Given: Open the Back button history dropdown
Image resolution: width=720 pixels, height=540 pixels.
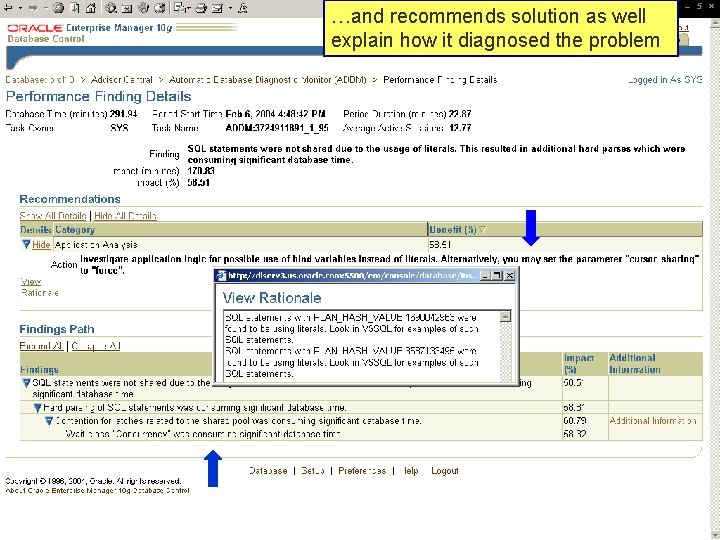Looking at the screenshot, I should [20, 8].
